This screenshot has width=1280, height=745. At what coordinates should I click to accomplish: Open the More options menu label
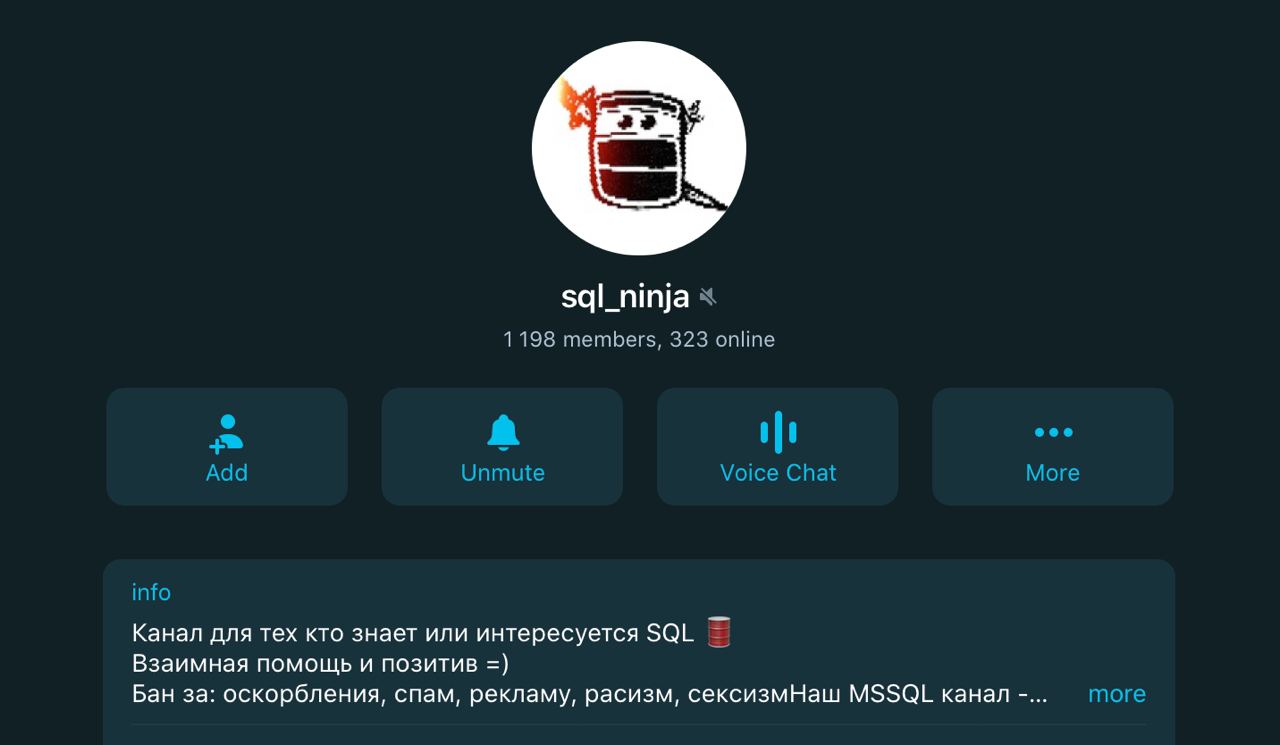pyautogui.click(x=1053, y=473)
